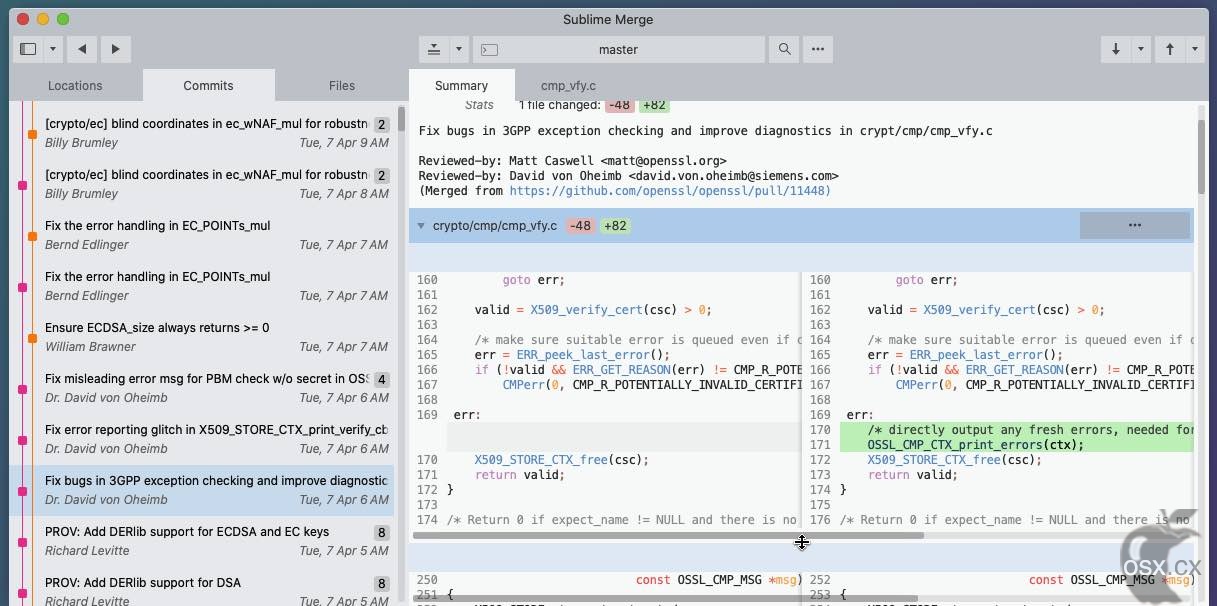
Task: Click the push up-arrow button
Action: click(x=1170, y=49)
